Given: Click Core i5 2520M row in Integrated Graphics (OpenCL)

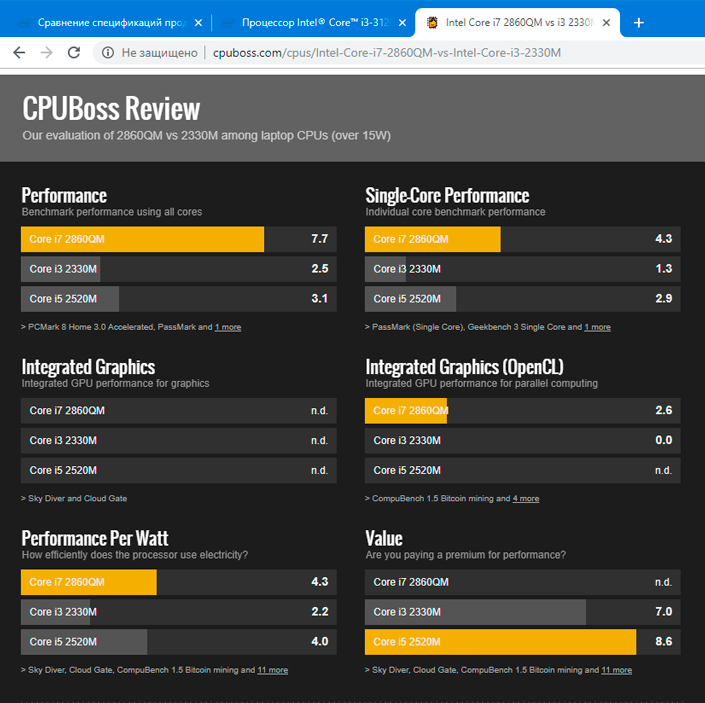Looking at the screenshot, I should (522, 470).
